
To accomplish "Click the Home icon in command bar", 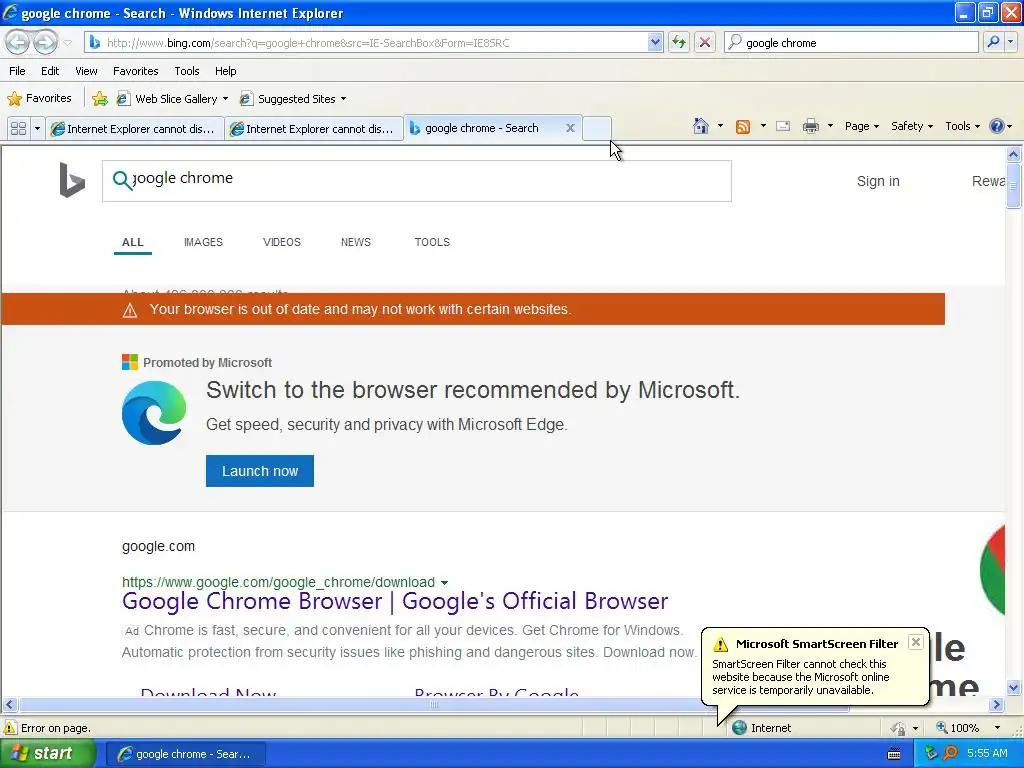I will pos(701,126).
